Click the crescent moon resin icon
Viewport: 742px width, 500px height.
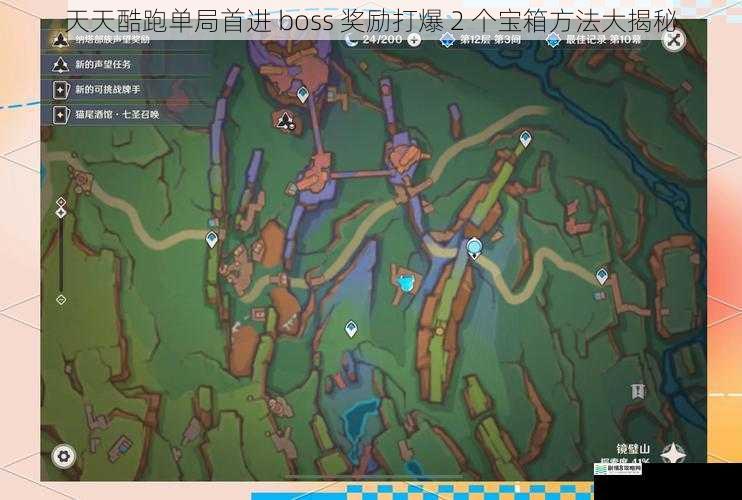point(352,40)
